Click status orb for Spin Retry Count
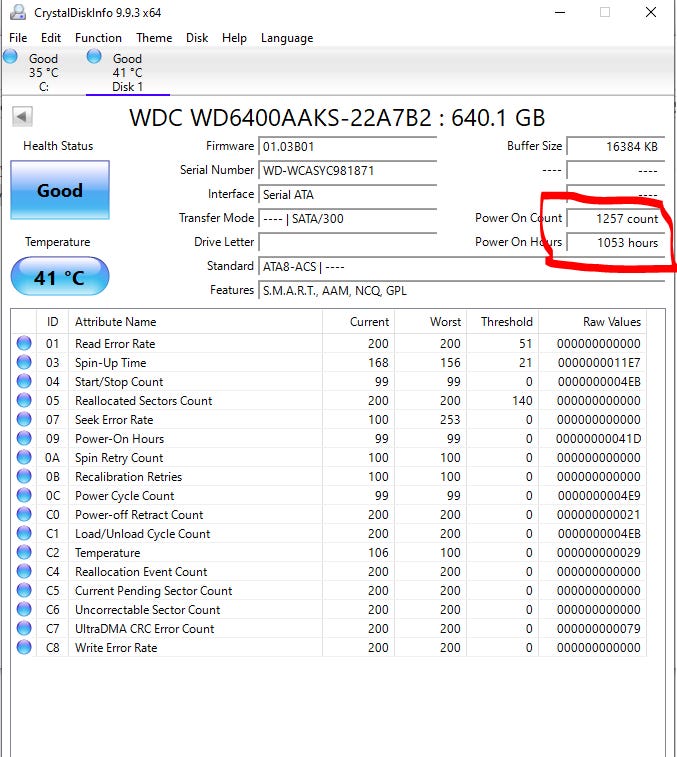The width and height of the screenshot is (677, 757). coord(24,457)
